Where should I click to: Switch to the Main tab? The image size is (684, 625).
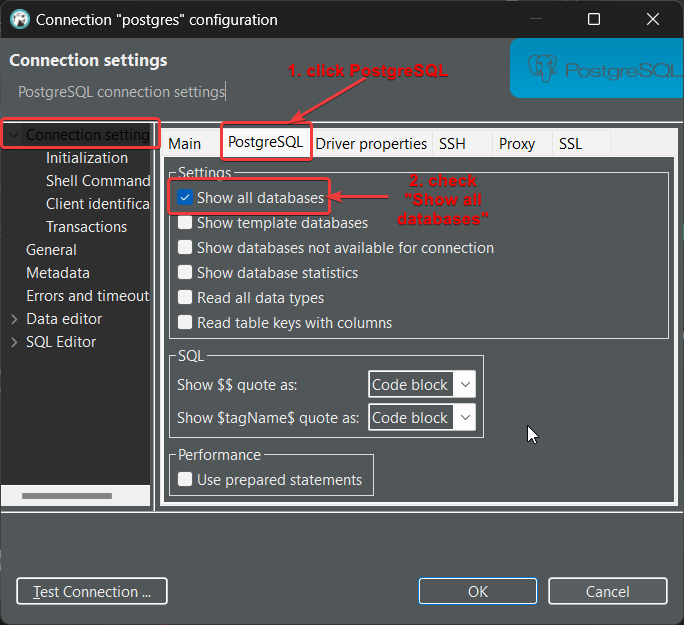coord(185,144)
